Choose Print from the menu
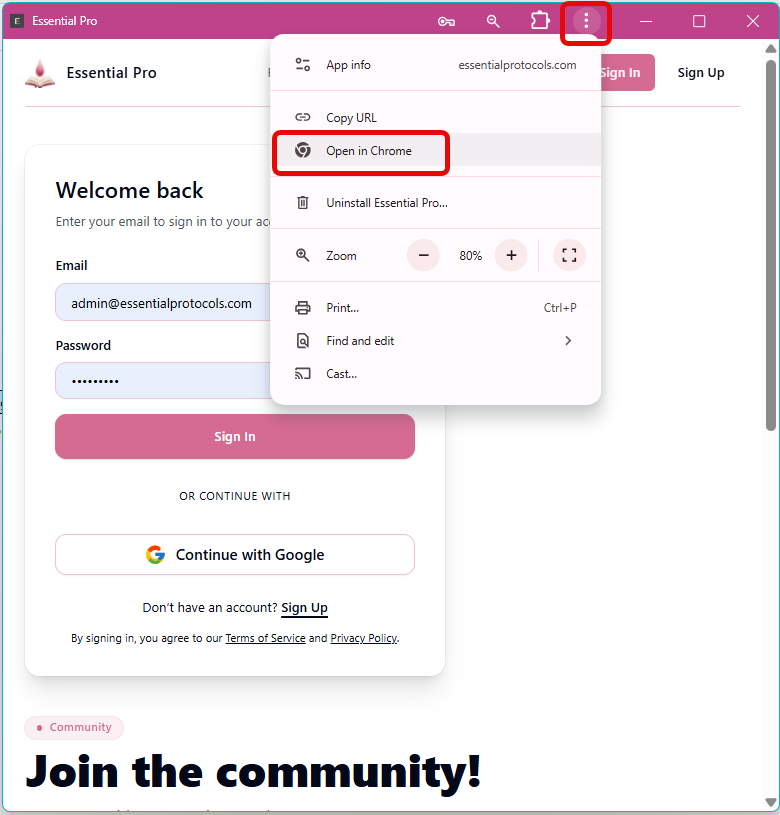This screenshot has height=815, width=780. click(x=435, y=308)
